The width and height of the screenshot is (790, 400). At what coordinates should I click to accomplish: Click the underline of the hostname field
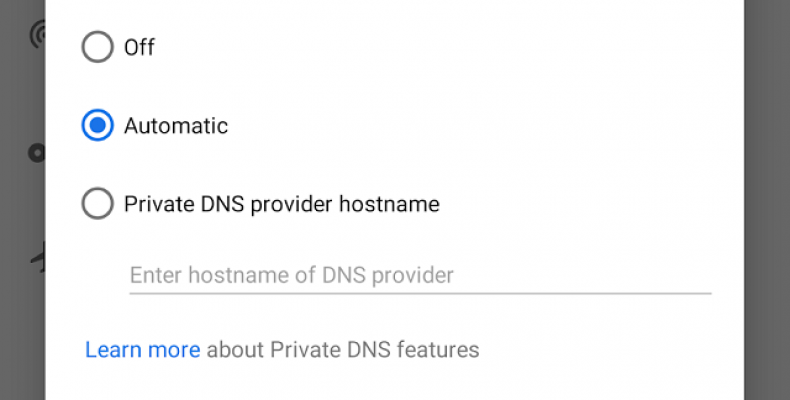pos(420,293)
